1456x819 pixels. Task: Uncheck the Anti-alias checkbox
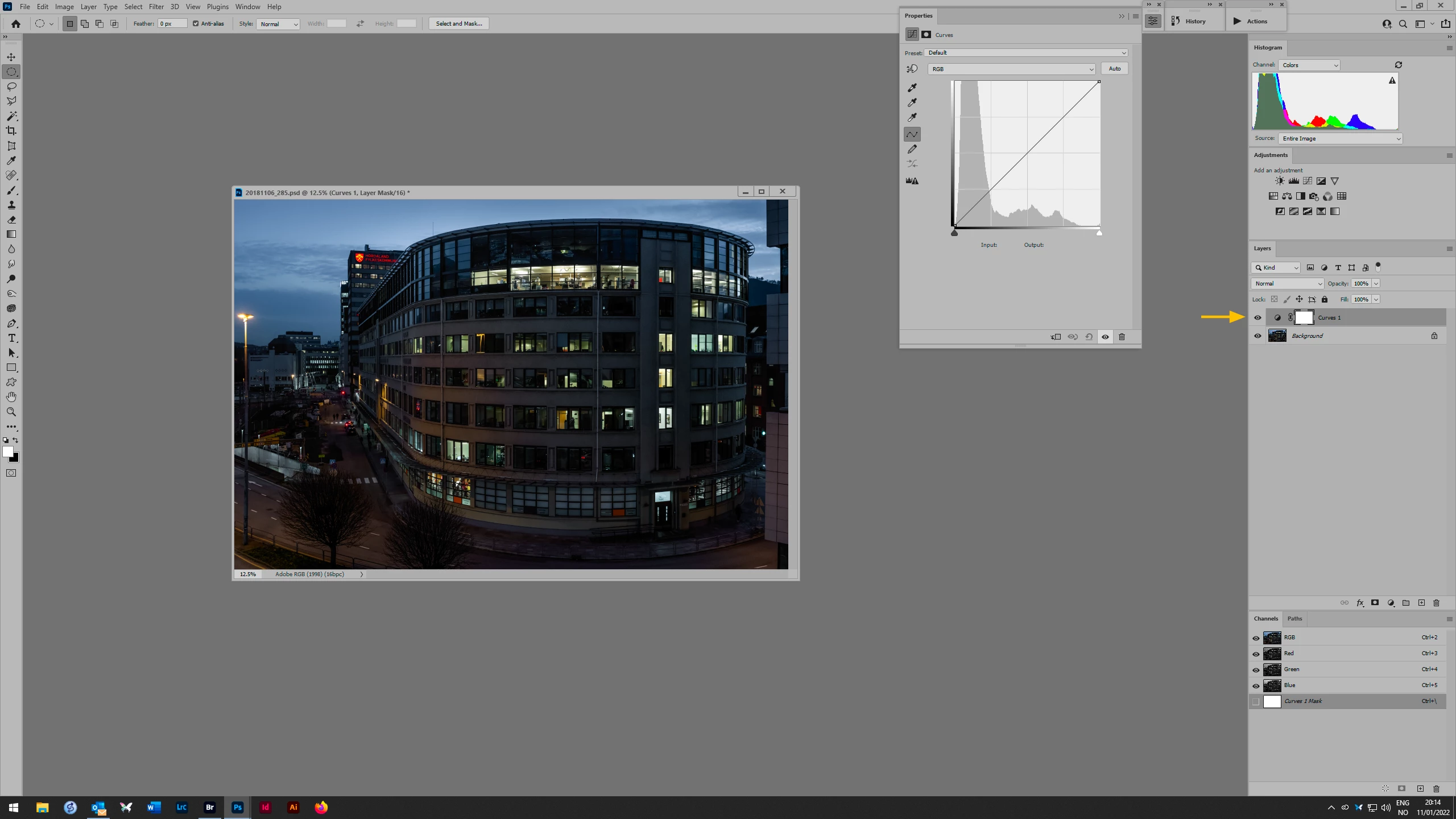tap(196, 24)
